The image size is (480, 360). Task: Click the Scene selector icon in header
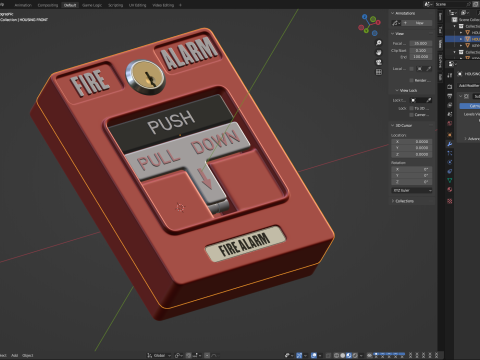[429, 4]
